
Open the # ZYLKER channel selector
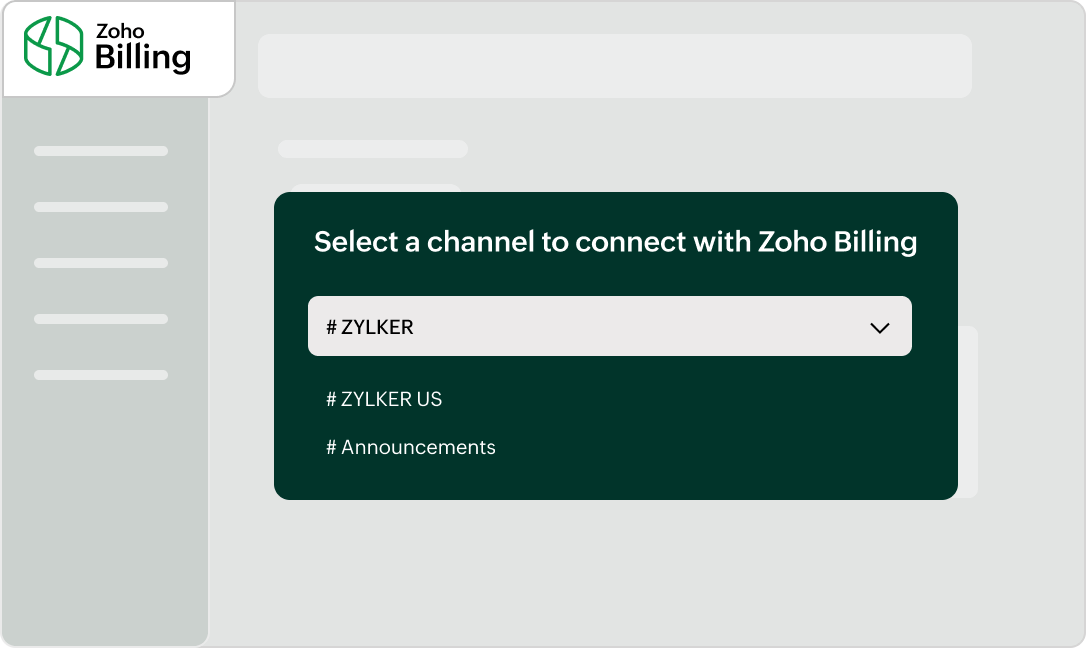(x=609, y=326)
